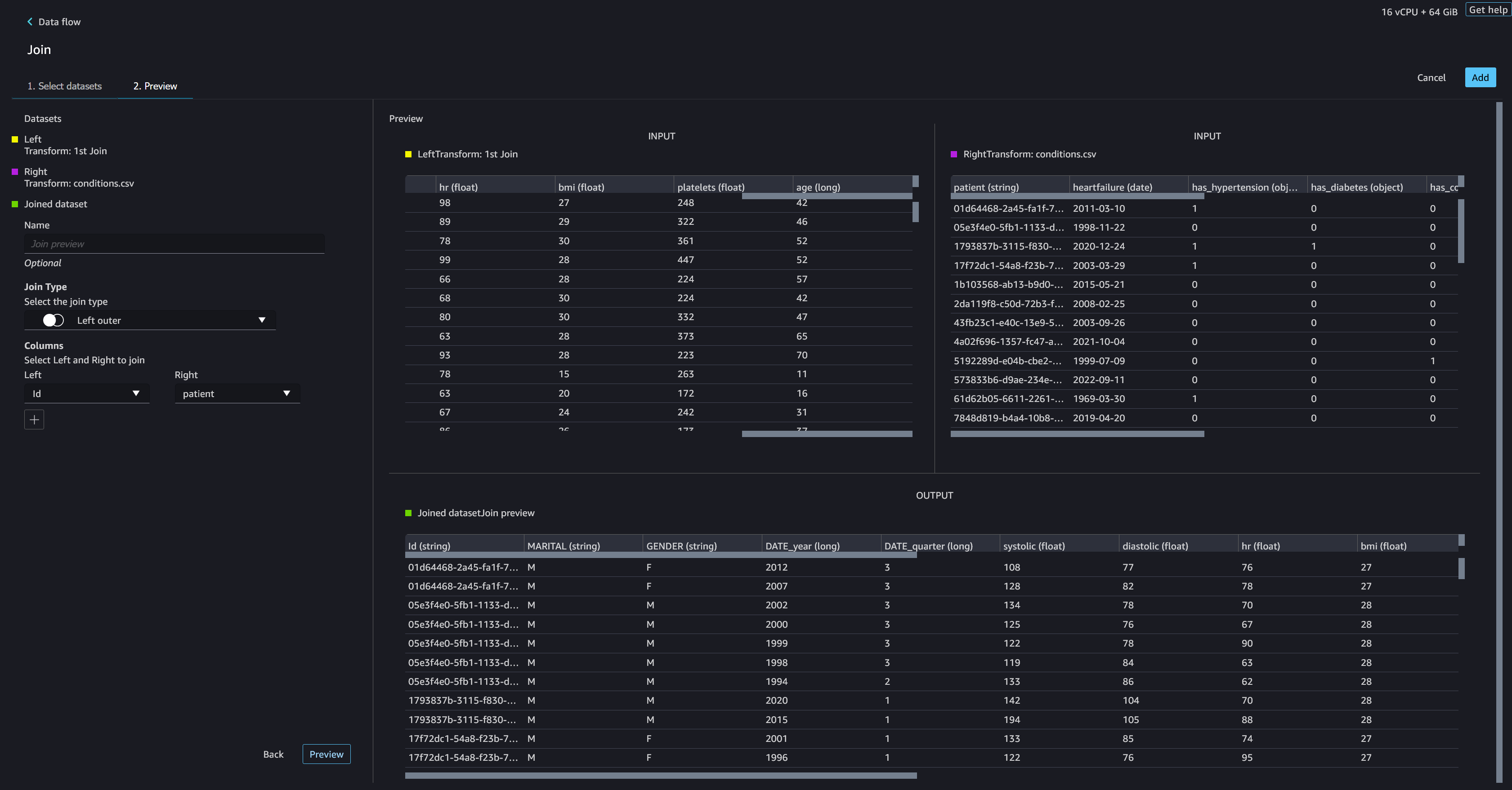Toggle the switch beside Left outer
1512x790 pixels.
54,320
